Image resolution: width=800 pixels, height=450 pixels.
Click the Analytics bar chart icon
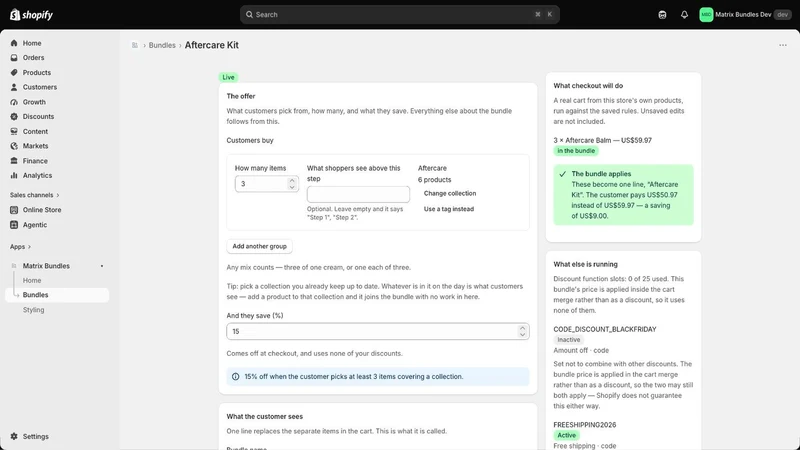point(14,175)
